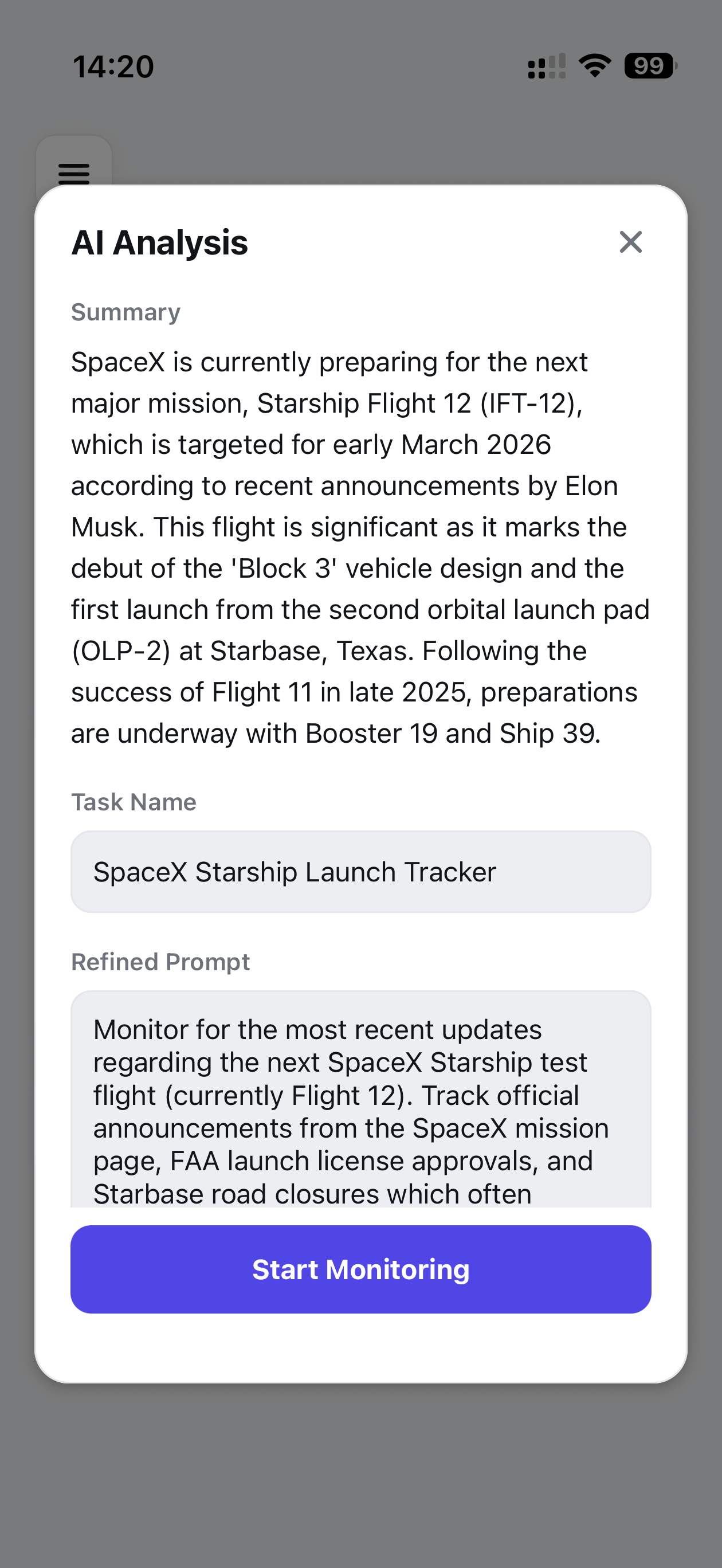
Task: Focus the SpaceX Starship Launch Tracker field
Action: click(360, 872)
